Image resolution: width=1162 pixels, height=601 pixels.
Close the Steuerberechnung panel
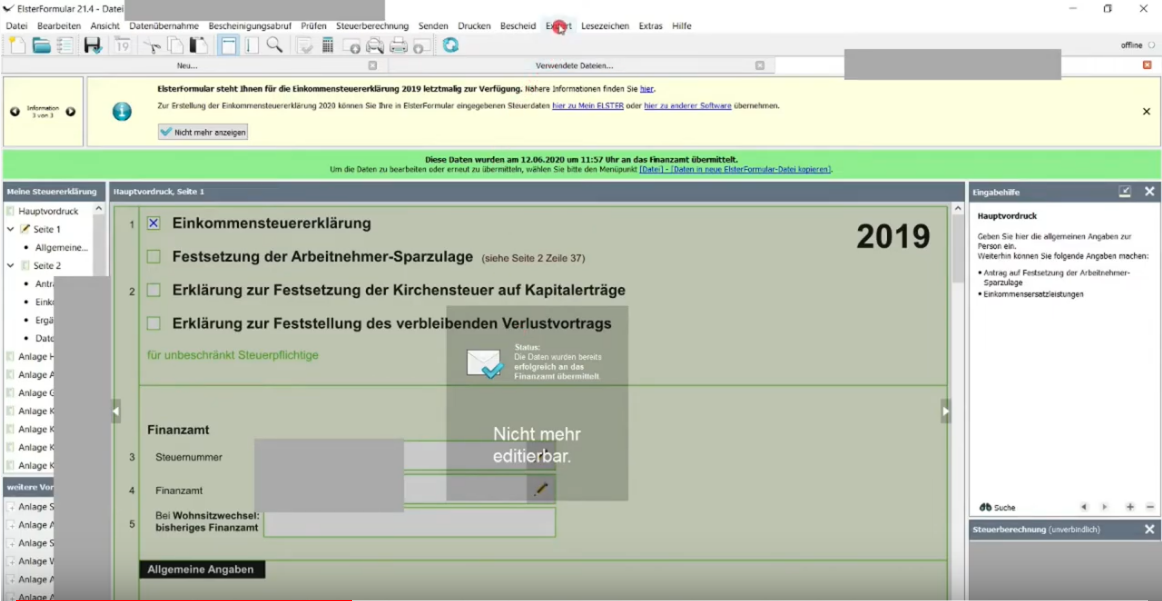[1149, 529]
